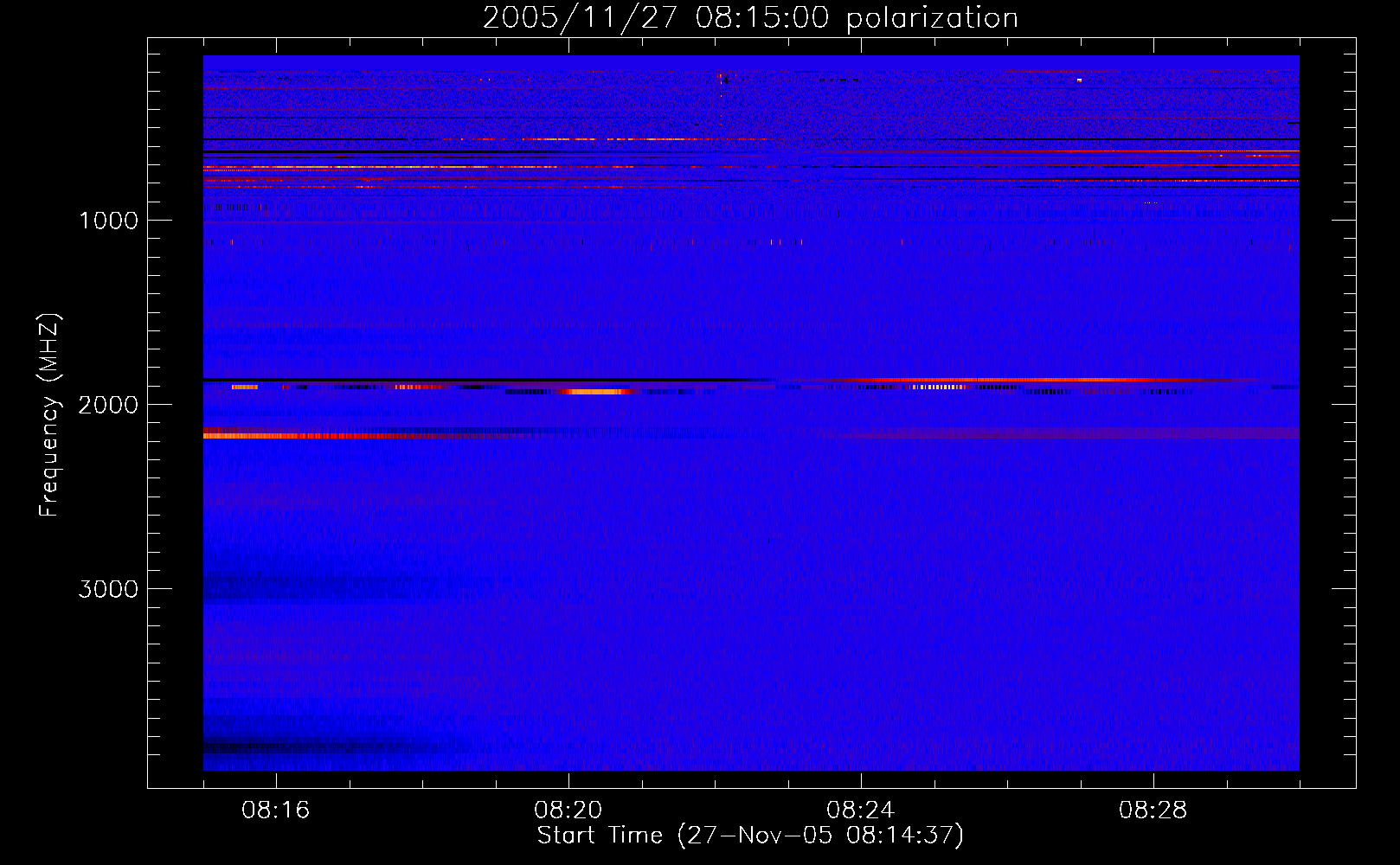Click the plot title '2005/11/27 08:15:00 polarization'

pos(750,18)
